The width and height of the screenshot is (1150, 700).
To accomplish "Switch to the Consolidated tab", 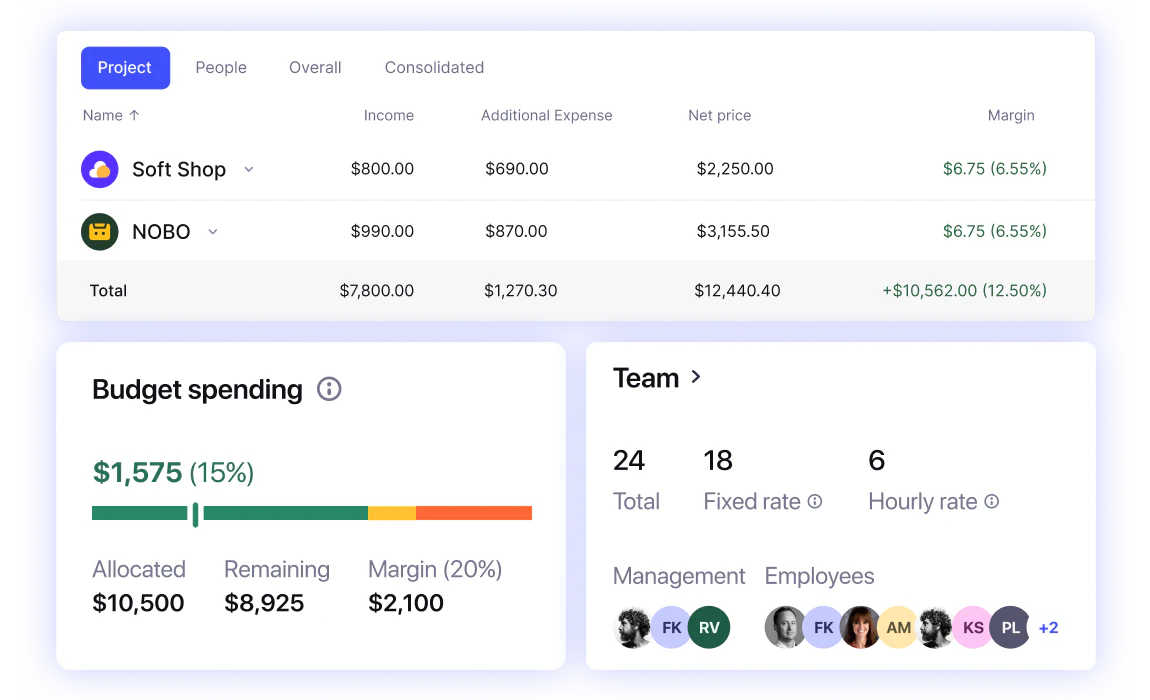I will tap(434, 68).
